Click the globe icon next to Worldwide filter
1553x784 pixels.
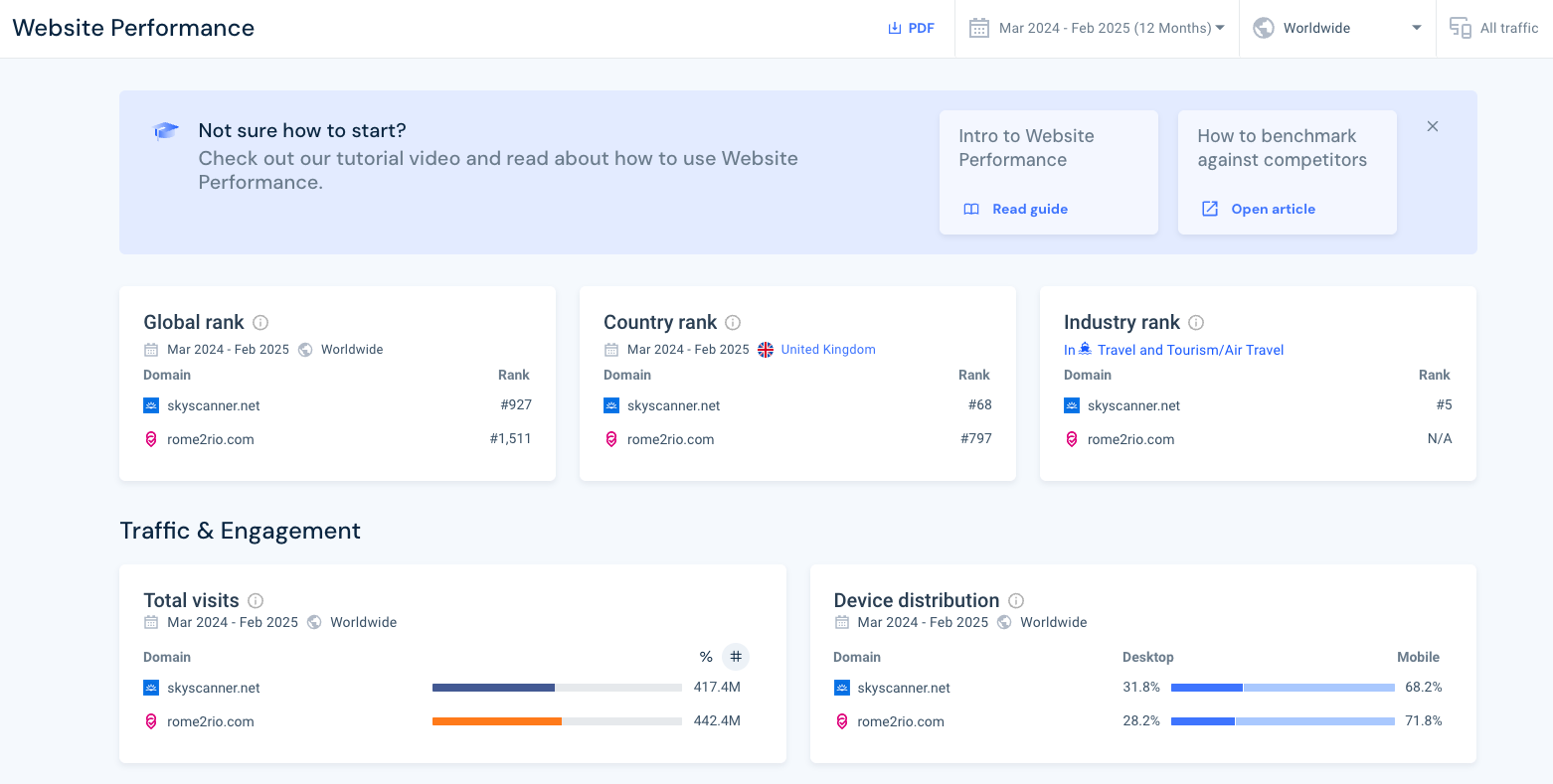(x=1263, y=28)
